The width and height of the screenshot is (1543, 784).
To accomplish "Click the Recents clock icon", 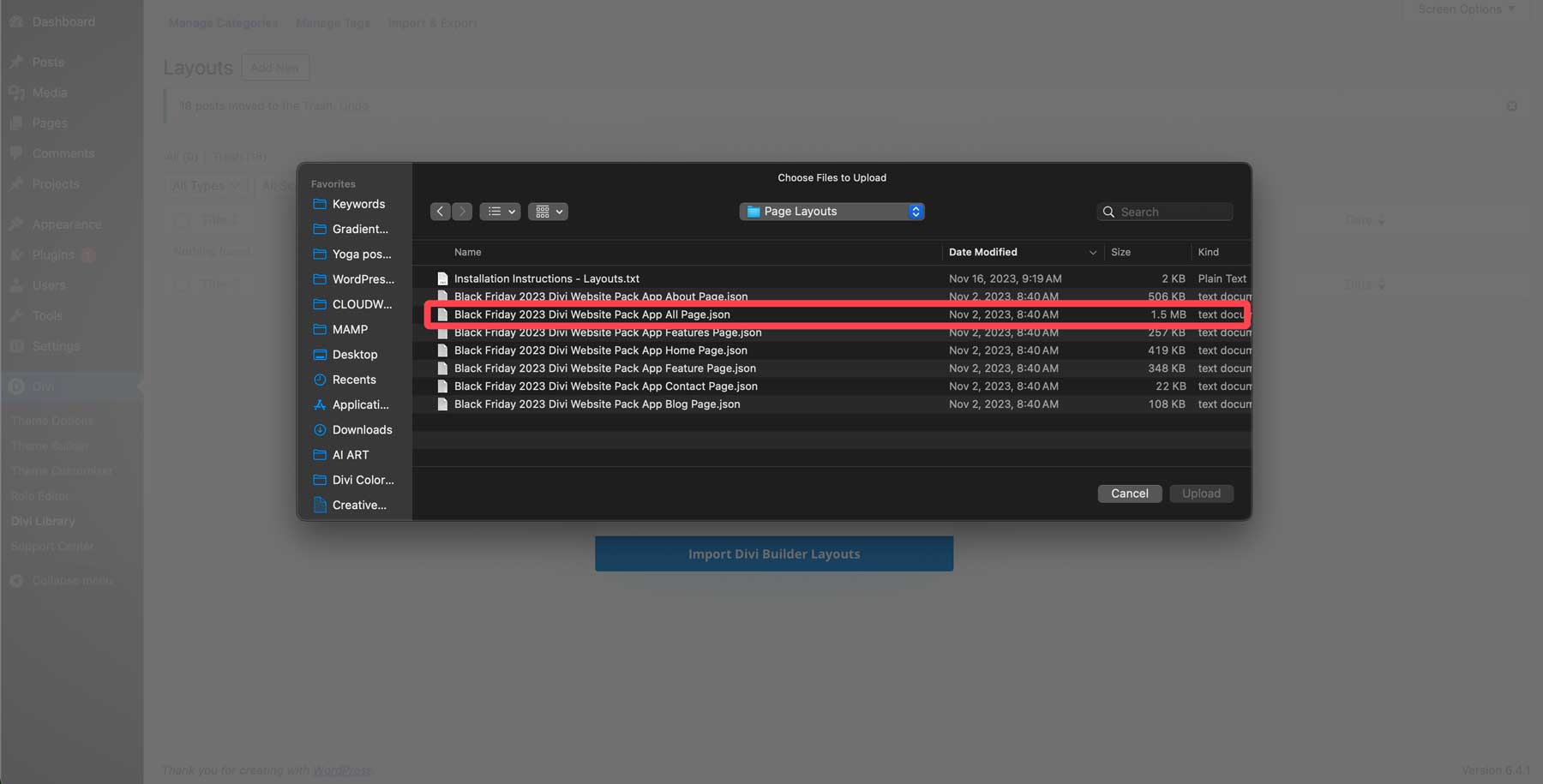I will 320,380.
